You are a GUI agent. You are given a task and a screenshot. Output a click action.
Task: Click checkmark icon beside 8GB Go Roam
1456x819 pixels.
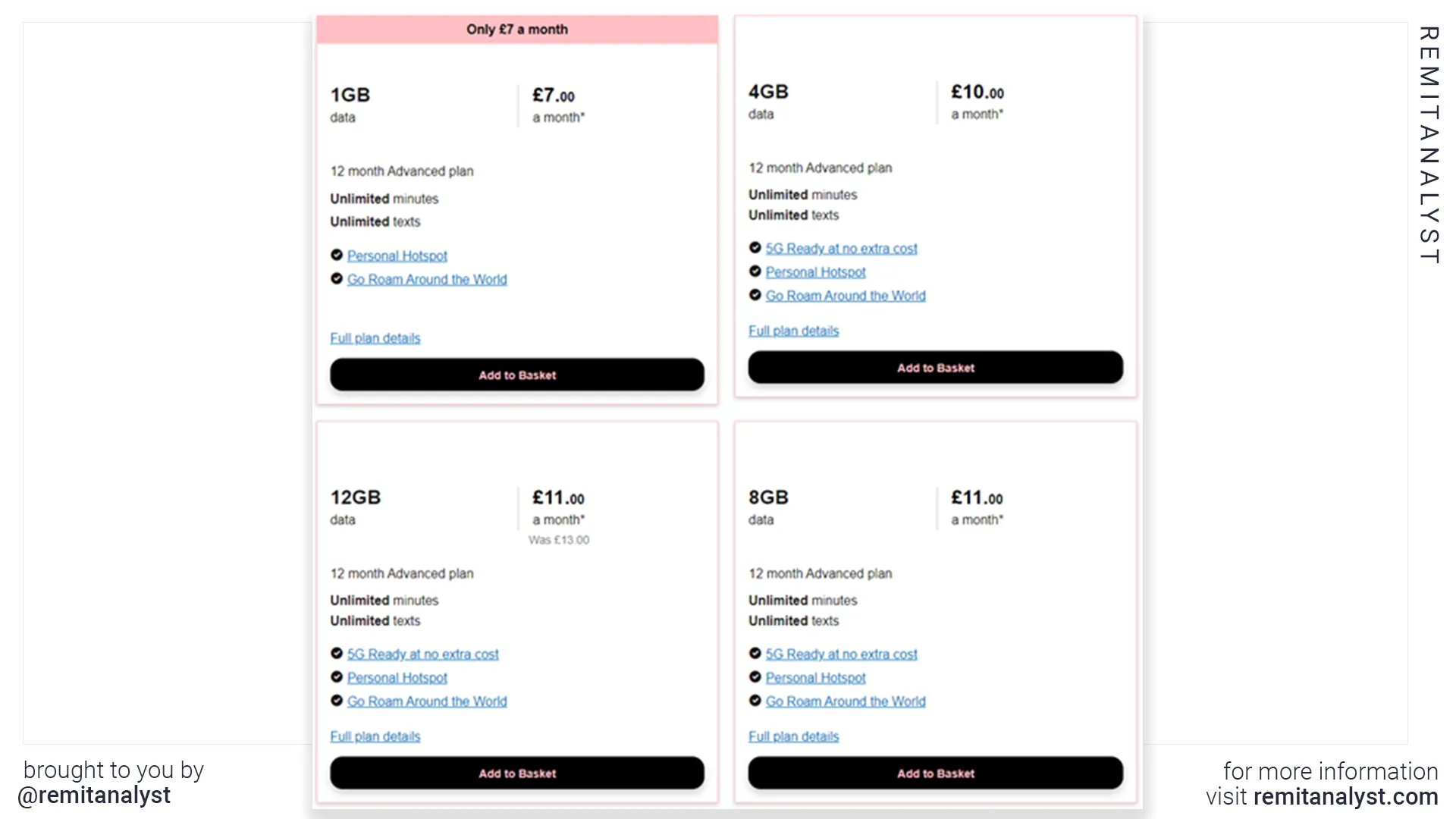[755, 700]
